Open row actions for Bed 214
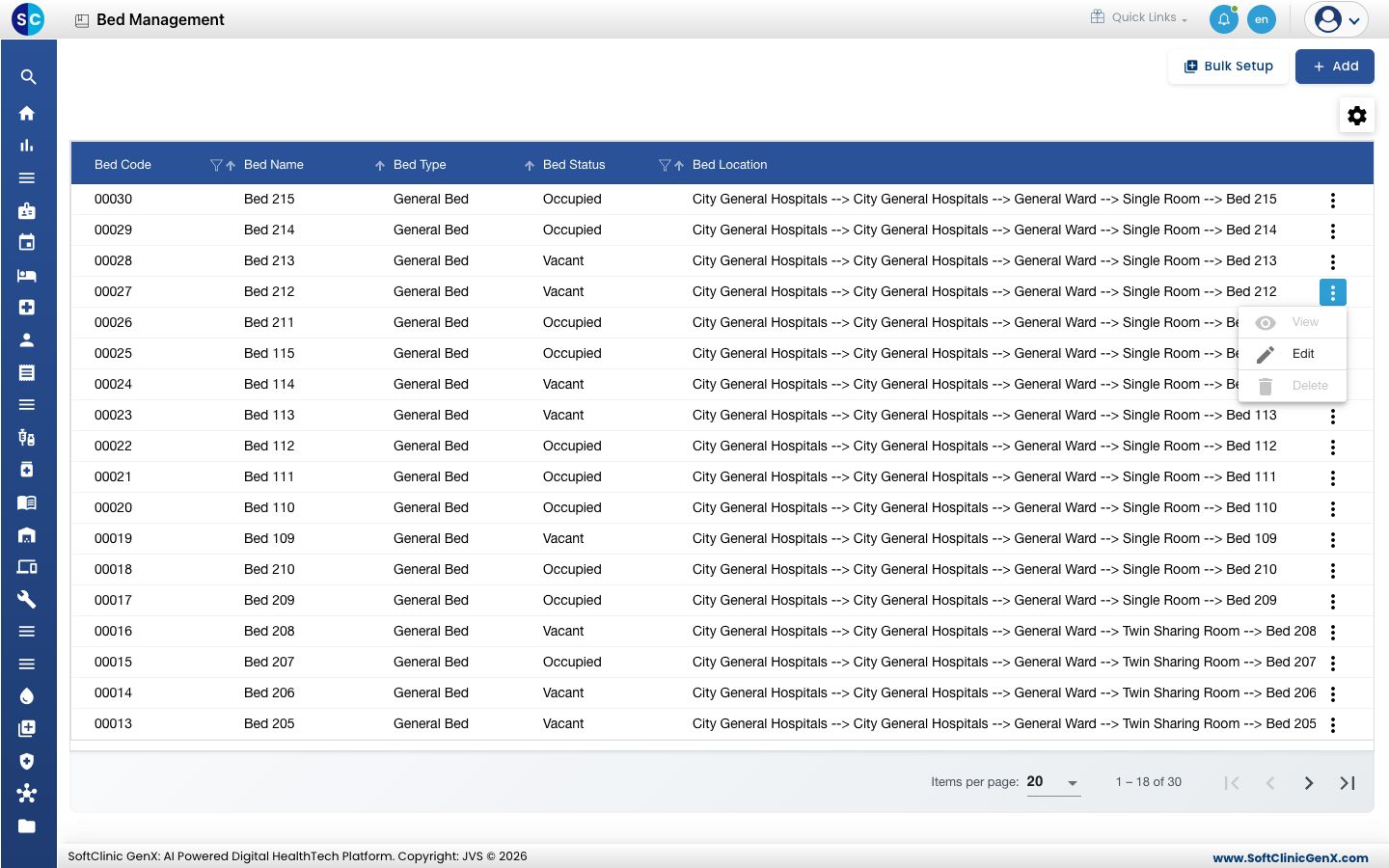Screen dimensions: 1389x868 pos(1333,231)
